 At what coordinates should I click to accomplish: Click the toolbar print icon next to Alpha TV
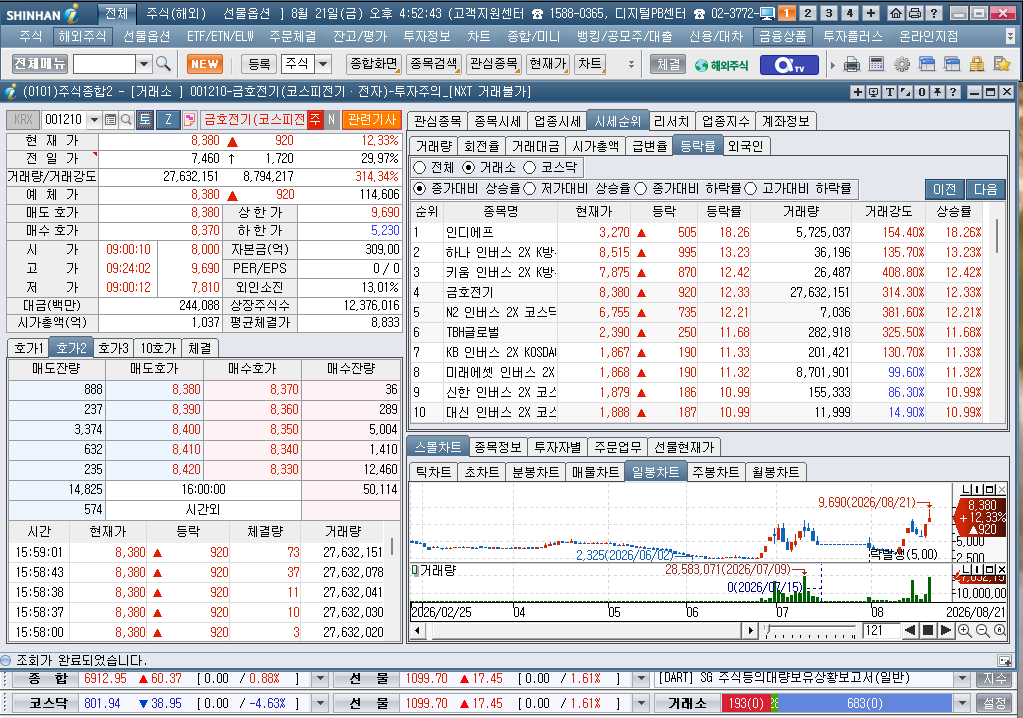tap(851, 65)
